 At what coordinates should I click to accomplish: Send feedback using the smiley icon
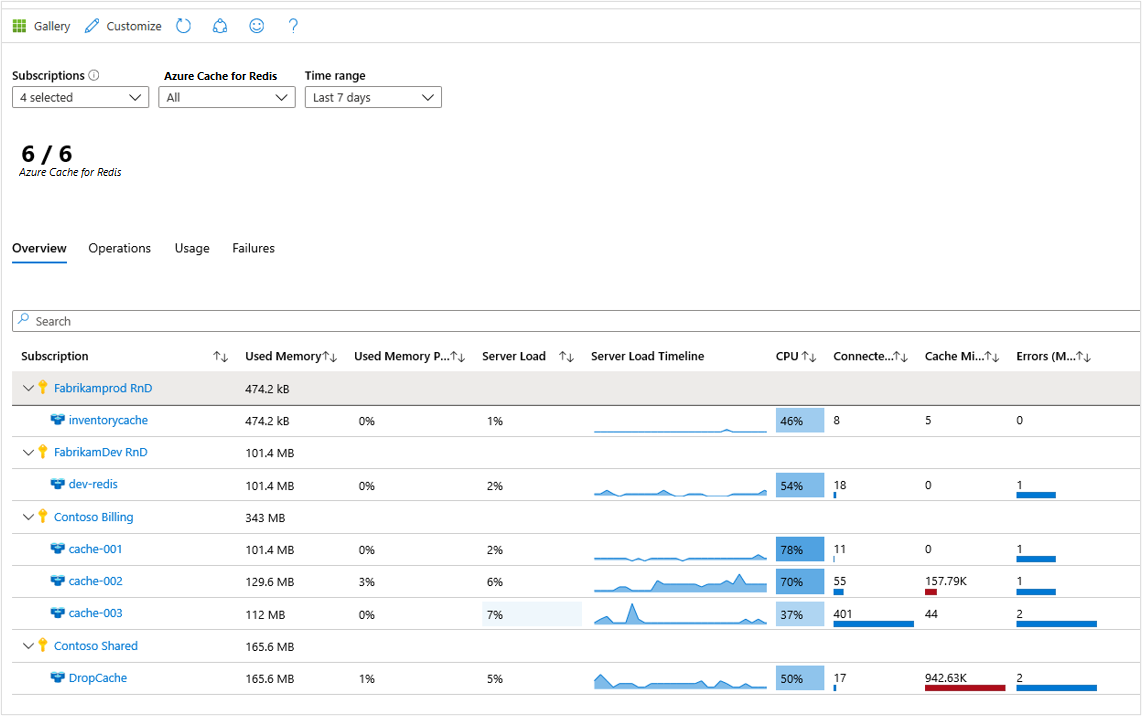(x=256, y=25)
